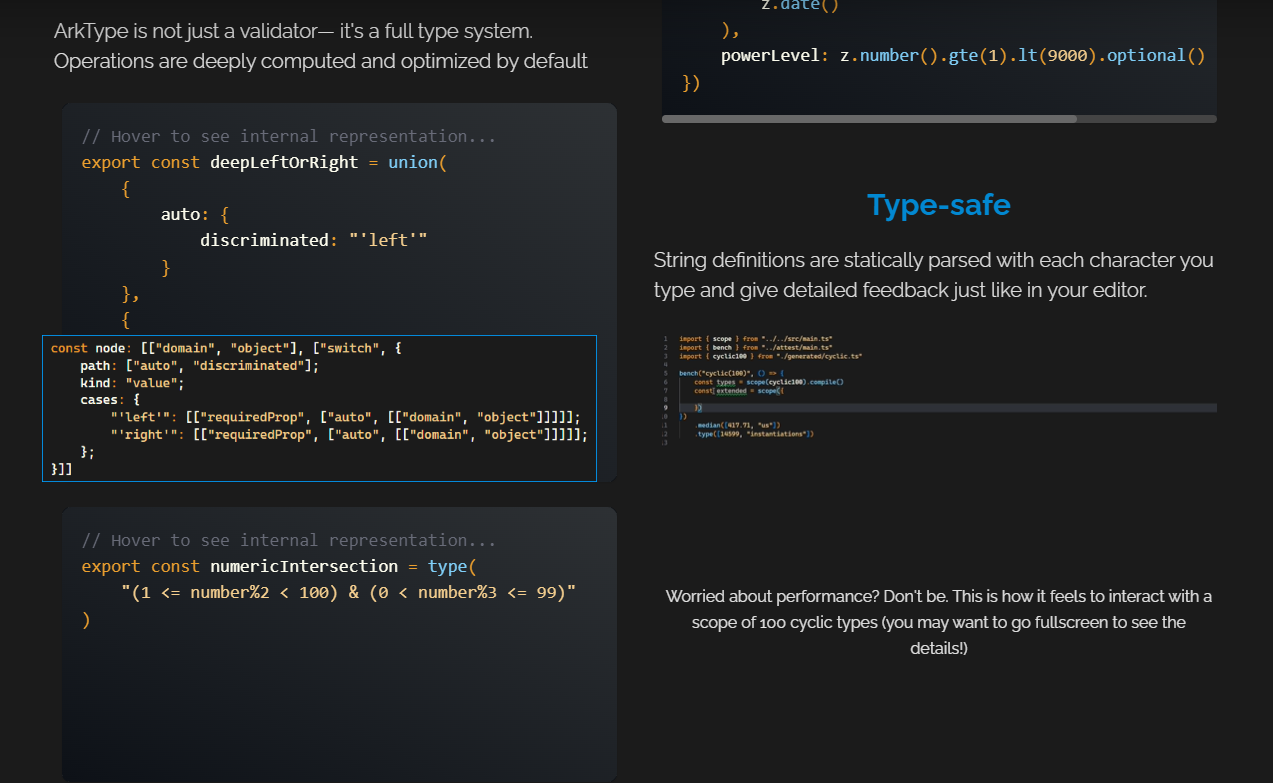
Task: Click the z.number() call in Zod code
Action: (884, 56)
